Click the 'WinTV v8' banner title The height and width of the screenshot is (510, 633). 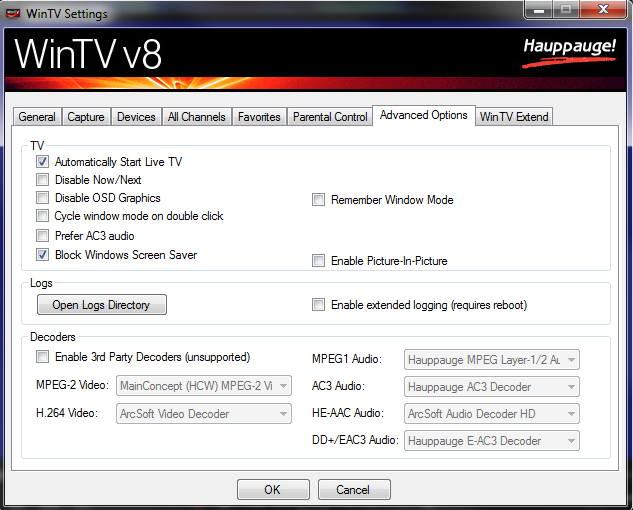pyautogui.click(x=88, y=55)
